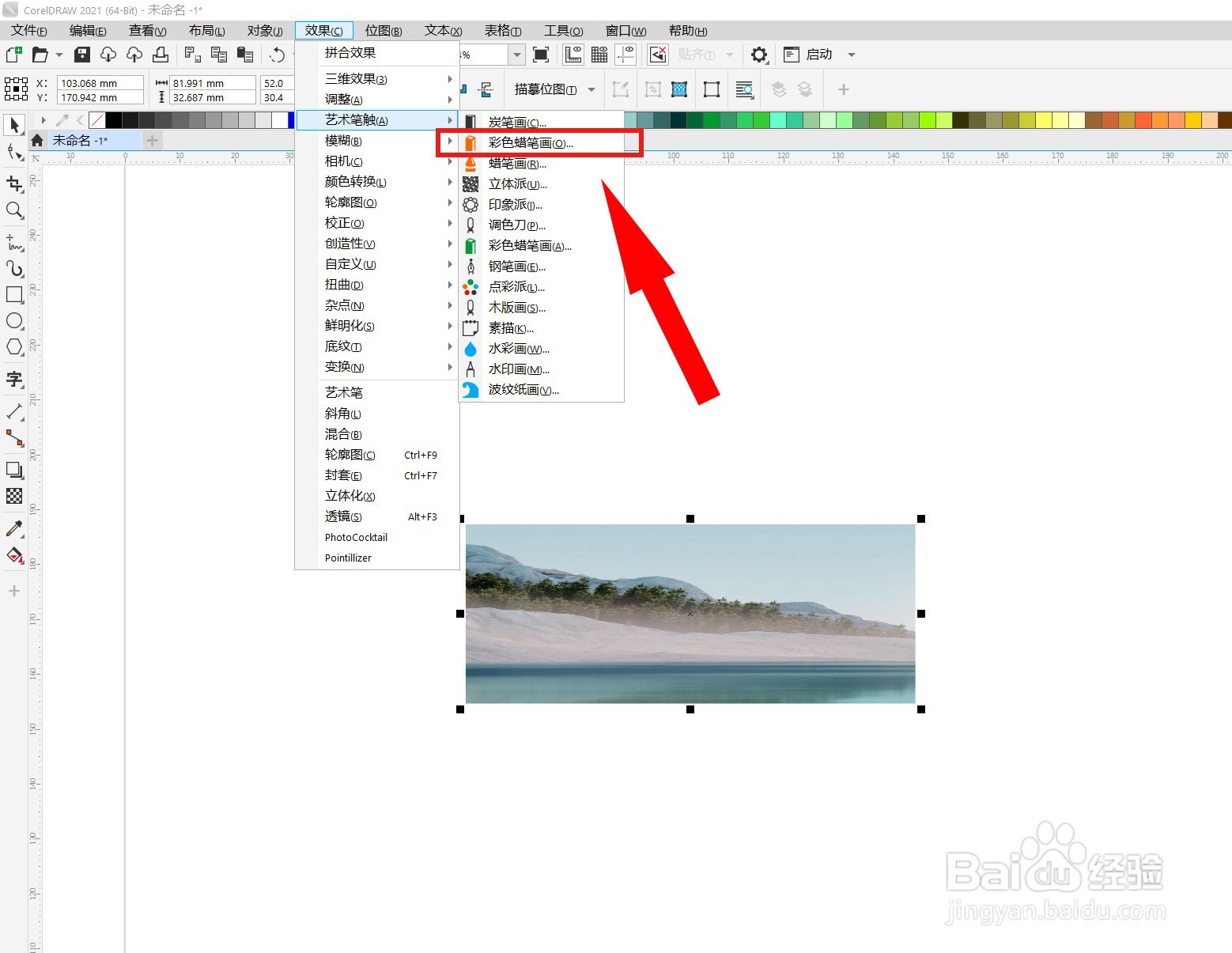The width and height of the screenshot is (1232, 953).
Task: Open the options gear icon
Action: pyautogui.click(x=759, y=55)
